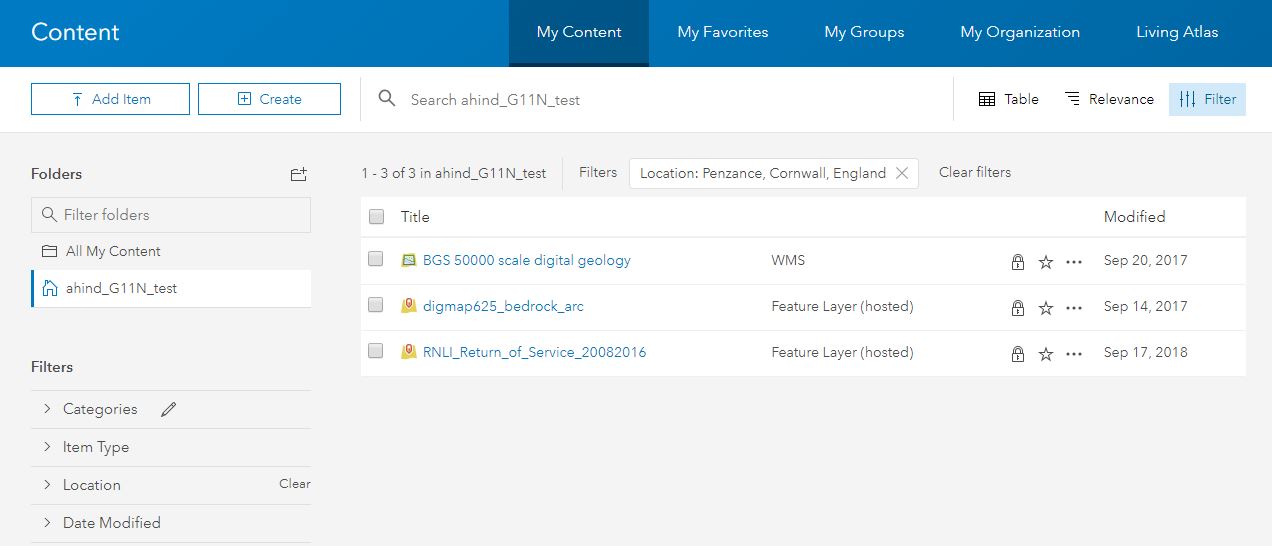Click the Filter folders input
This screenshot has width=1272, height=546.
coord(171,215)
